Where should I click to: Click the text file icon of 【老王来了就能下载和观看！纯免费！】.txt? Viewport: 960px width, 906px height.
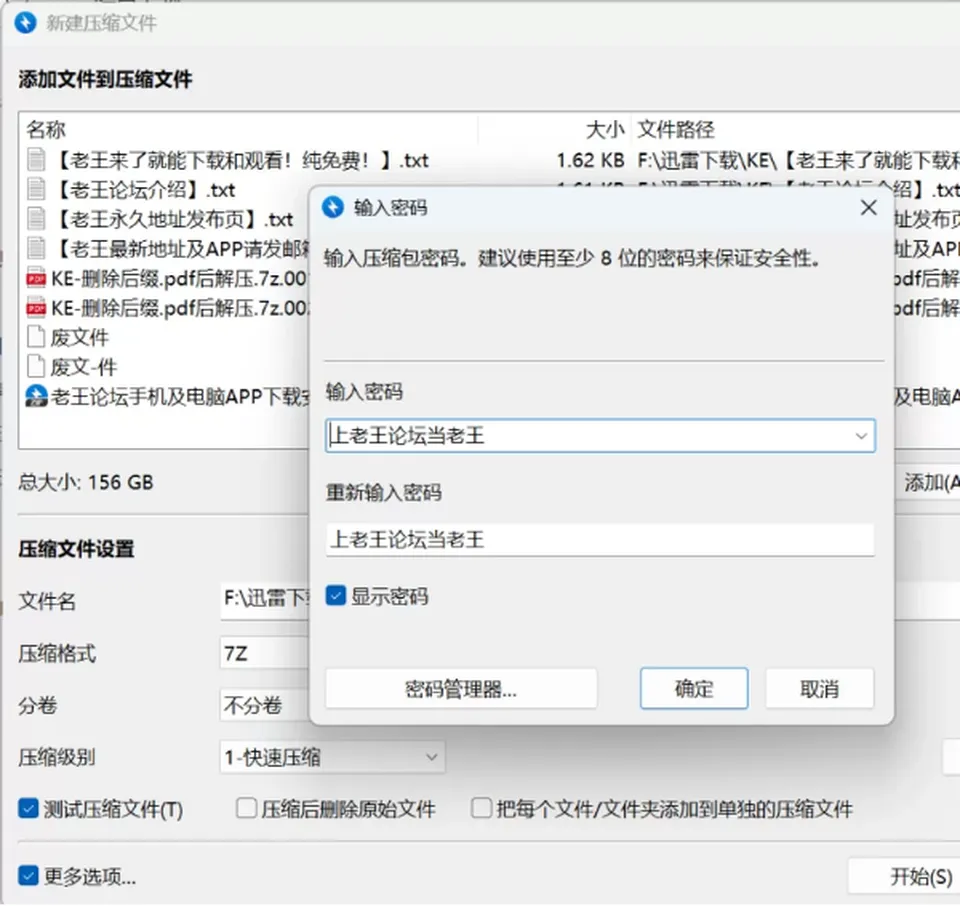click(36, 160)
